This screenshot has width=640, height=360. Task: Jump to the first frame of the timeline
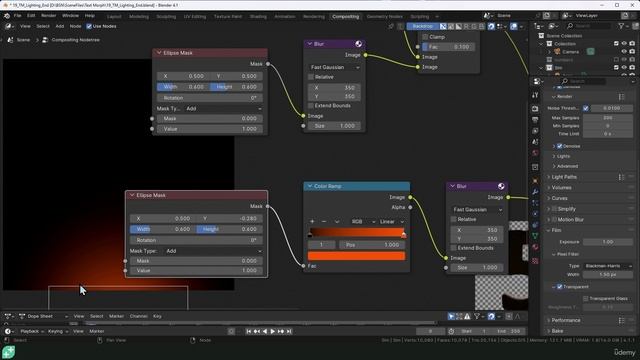(249, 331)
